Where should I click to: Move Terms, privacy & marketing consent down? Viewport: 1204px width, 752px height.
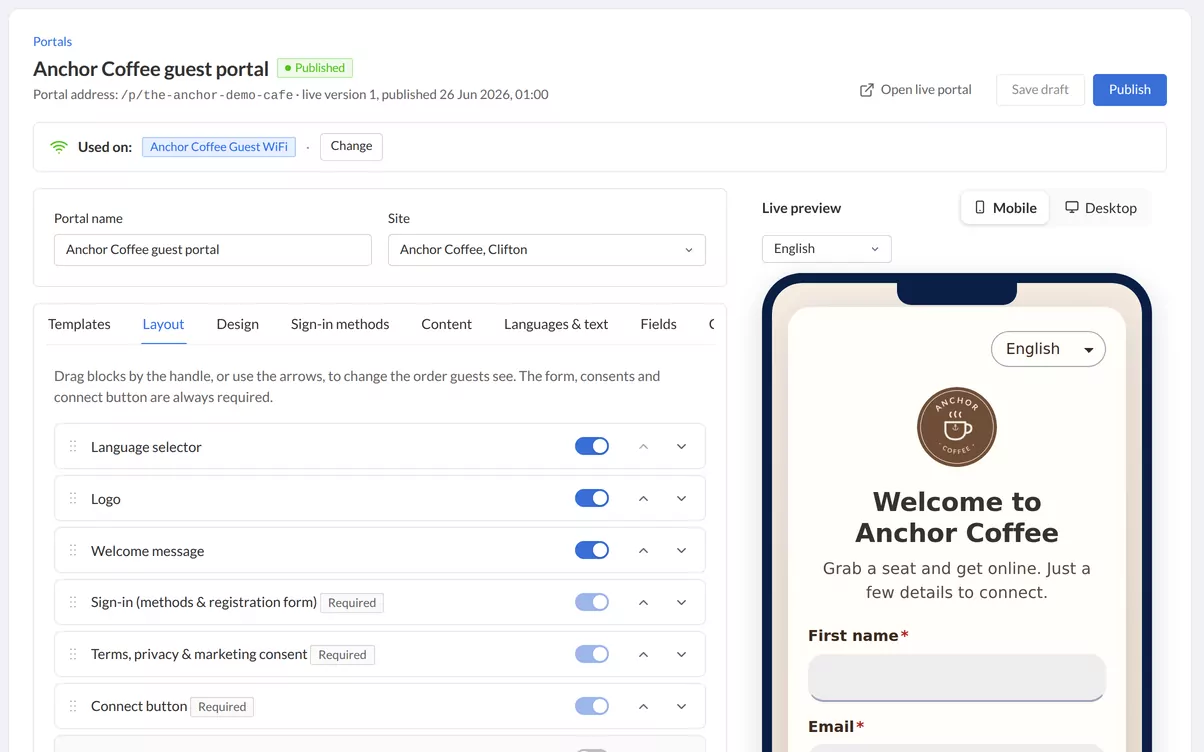click(681, 654)
